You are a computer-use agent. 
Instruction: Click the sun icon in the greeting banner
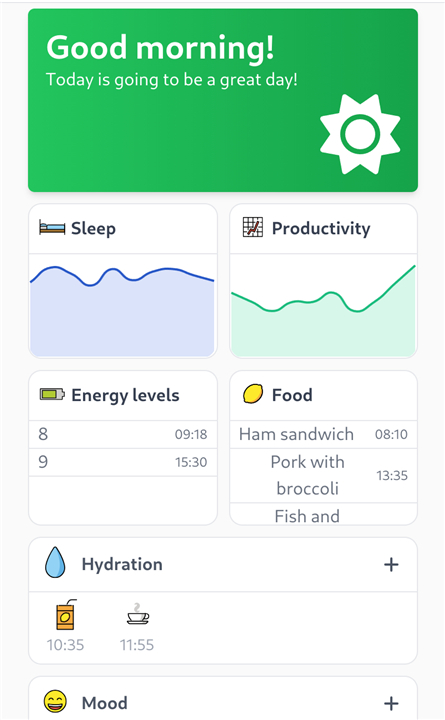coord(360,135)
